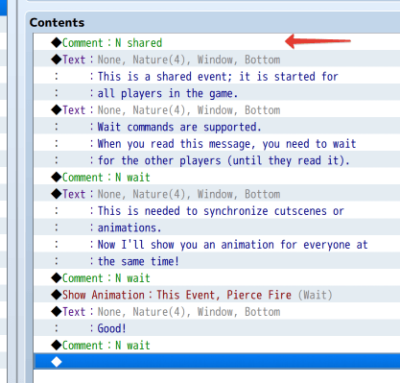Select the last 'Comment : N wait' line below 'Good!'
The width and height of the screenshot is (400, 383).
pos(217,345)
